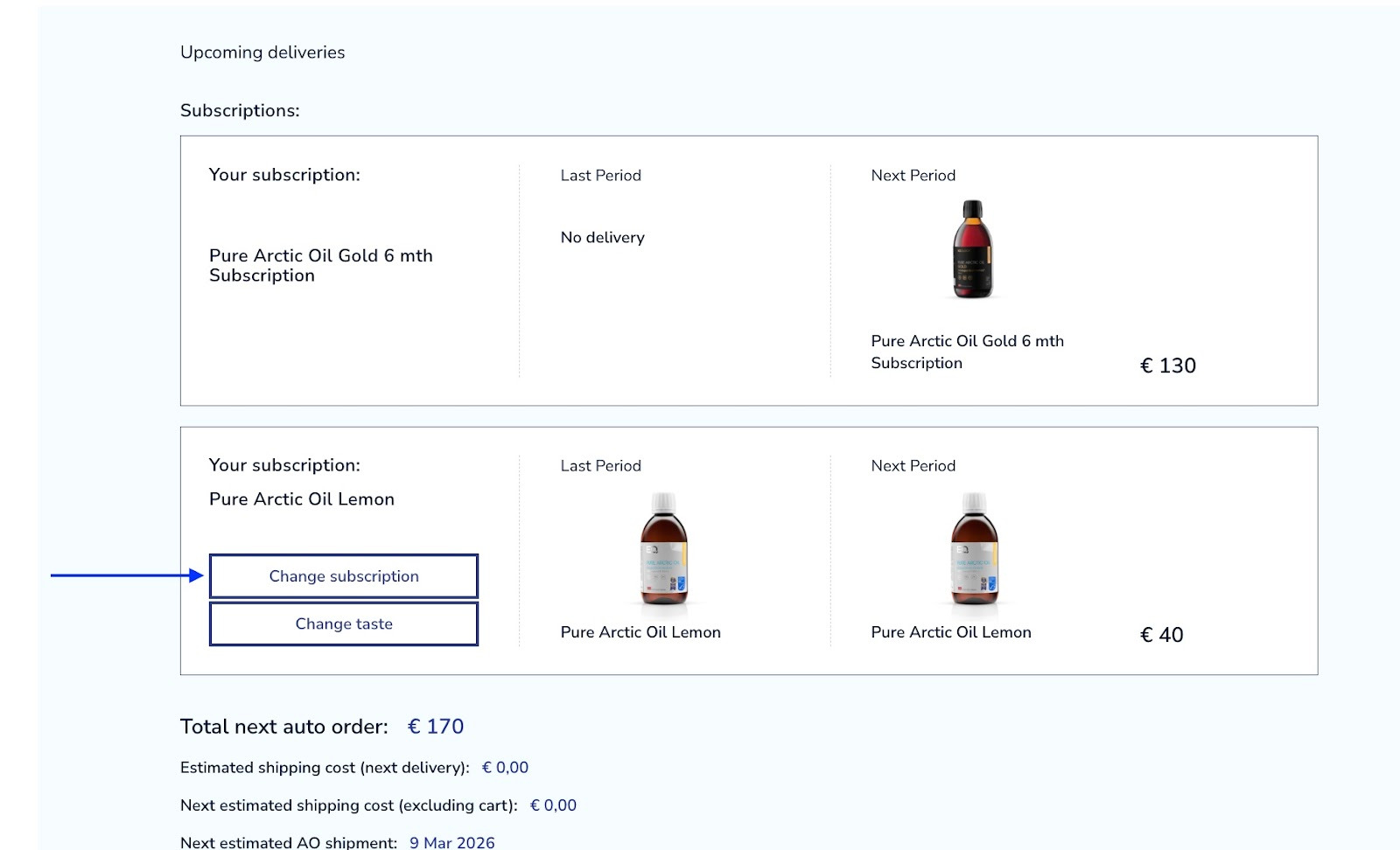Screen dimensions: 1400x850
Task: Click the € 130 price
Action: click(x=1168, y=366)
